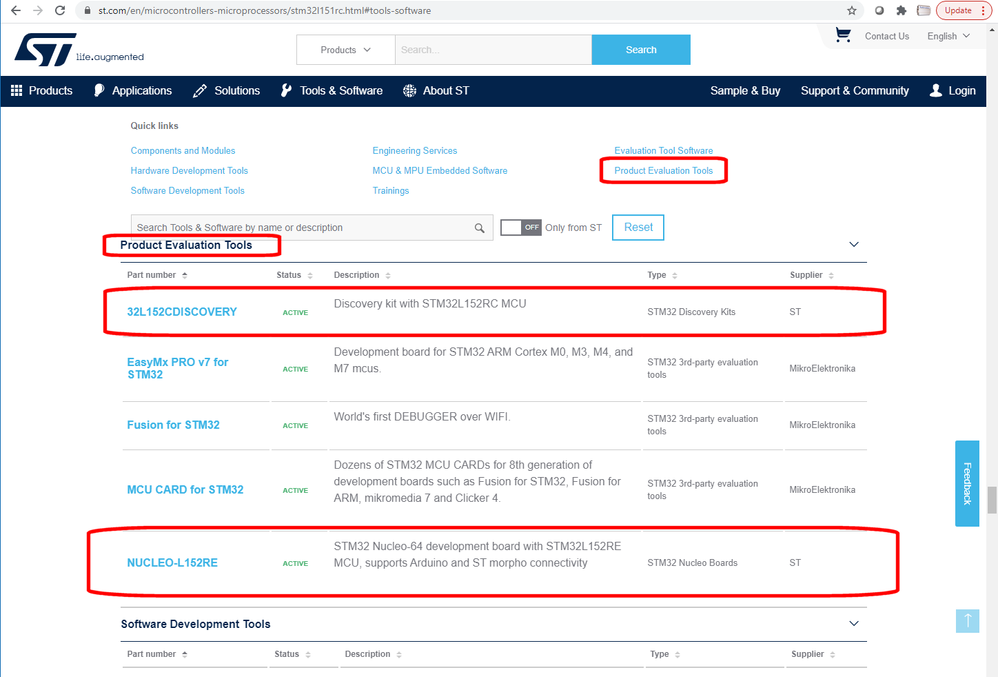Open Product Evaluation Tools quick link

click(x=663, y=171)
